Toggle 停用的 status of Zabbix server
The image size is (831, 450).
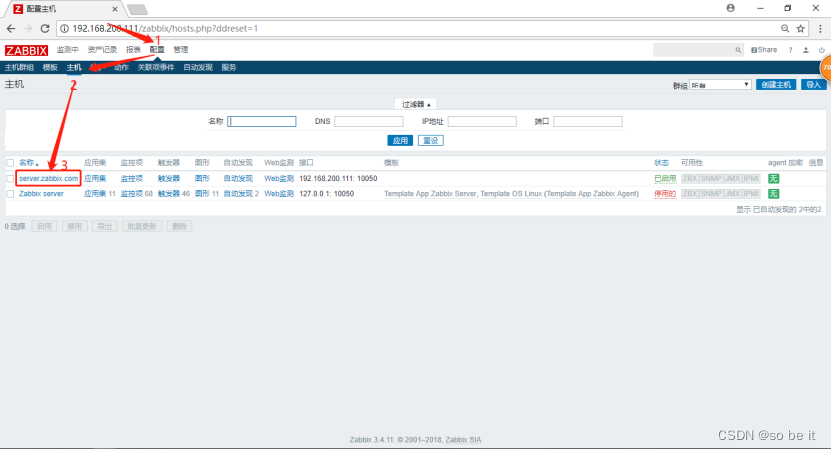click(x=665, y=194)
